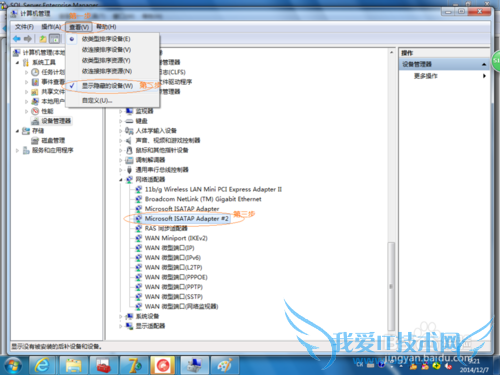Screen dimensions: 500x375
Task: Close the 查看(V) menu in menu bar
Action: [x=79, y=27]
